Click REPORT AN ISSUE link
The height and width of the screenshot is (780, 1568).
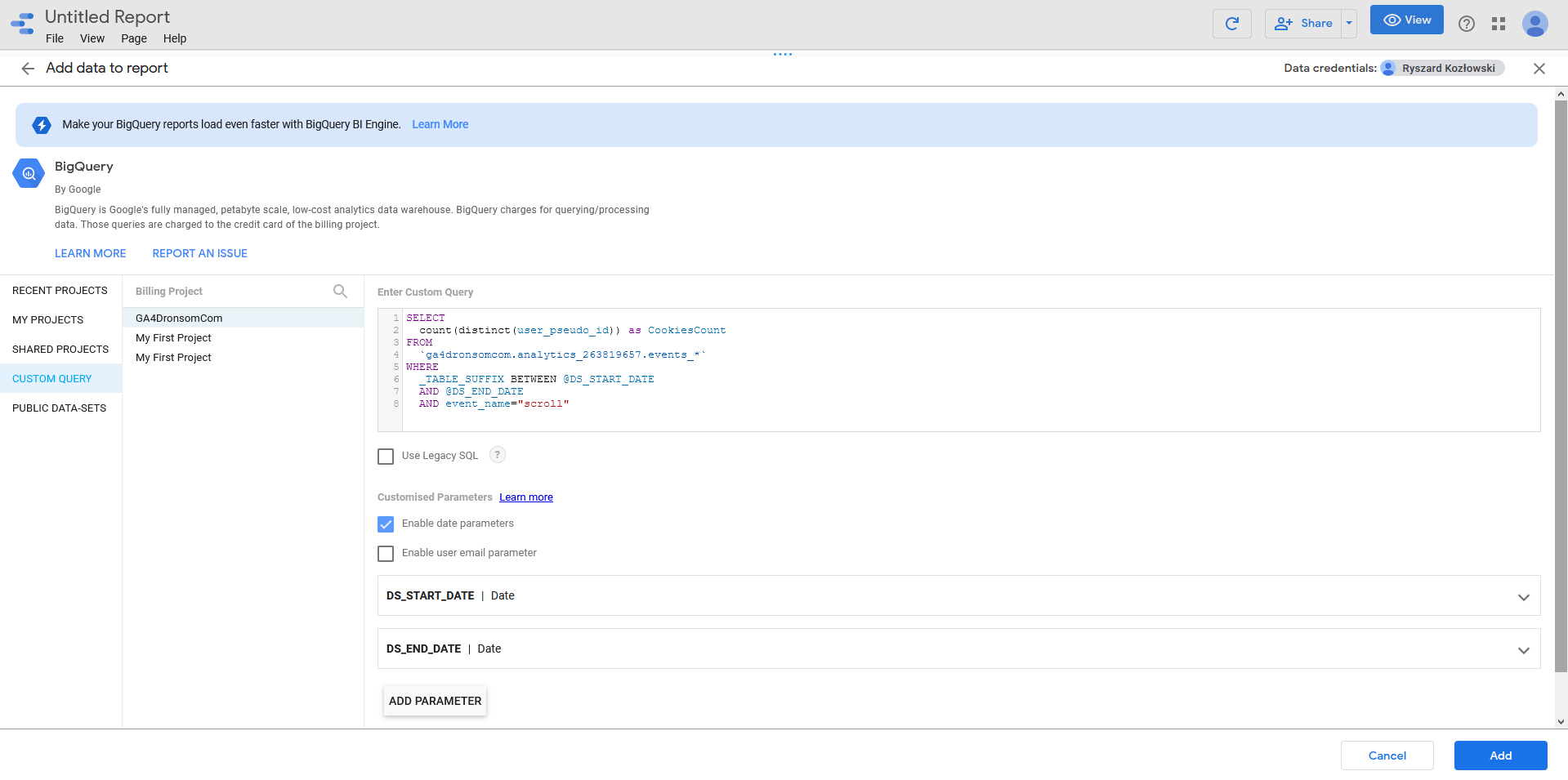(199, 254)
